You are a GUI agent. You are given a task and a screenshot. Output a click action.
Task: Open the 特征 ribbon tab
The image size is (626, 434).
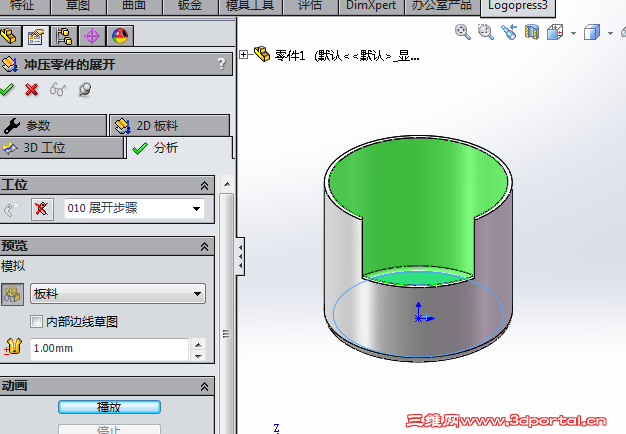(x=23, y=6)
